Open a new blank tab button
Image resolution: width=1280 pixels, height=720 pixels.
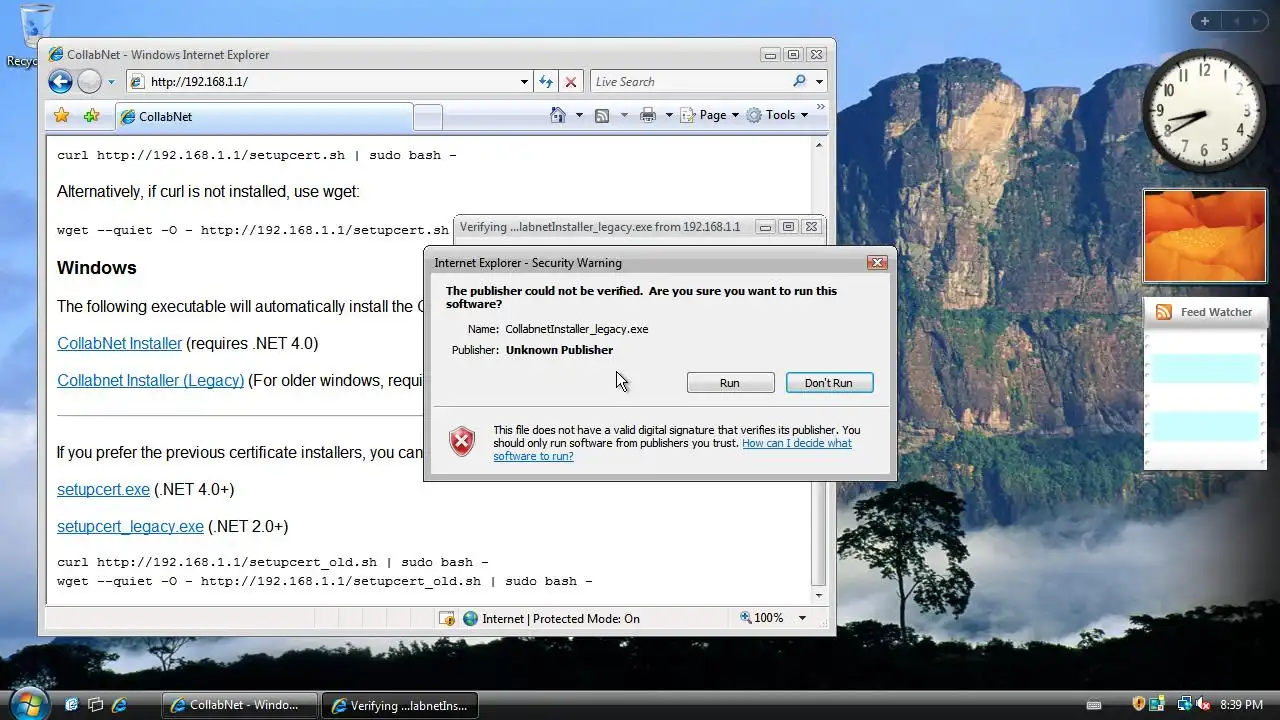[x=428, y=117]
